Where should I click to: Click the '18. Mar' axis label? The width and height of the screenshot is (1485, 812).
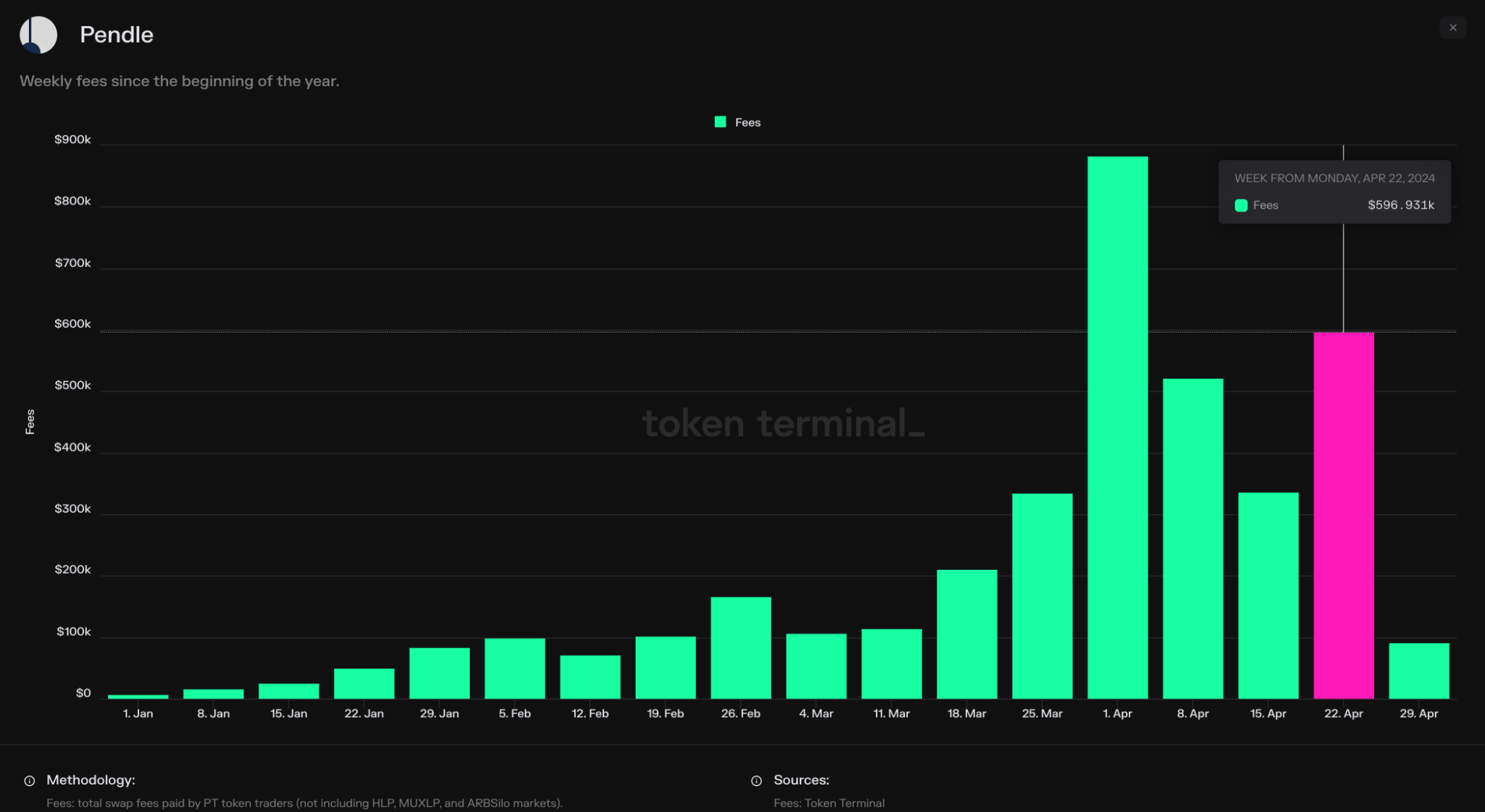[967, 713]
